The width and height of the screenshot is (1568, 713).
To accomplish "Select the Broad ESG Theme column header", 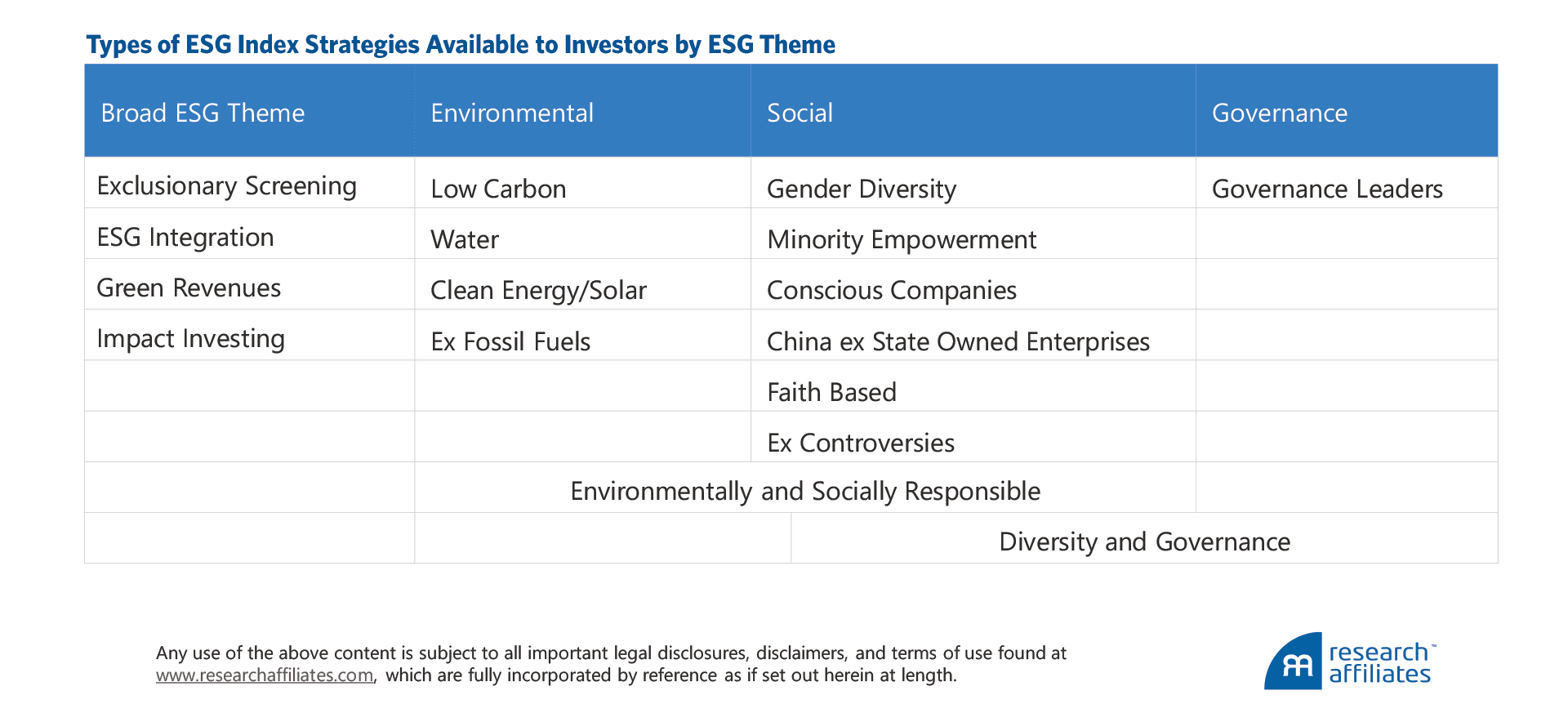I will 203,113.
